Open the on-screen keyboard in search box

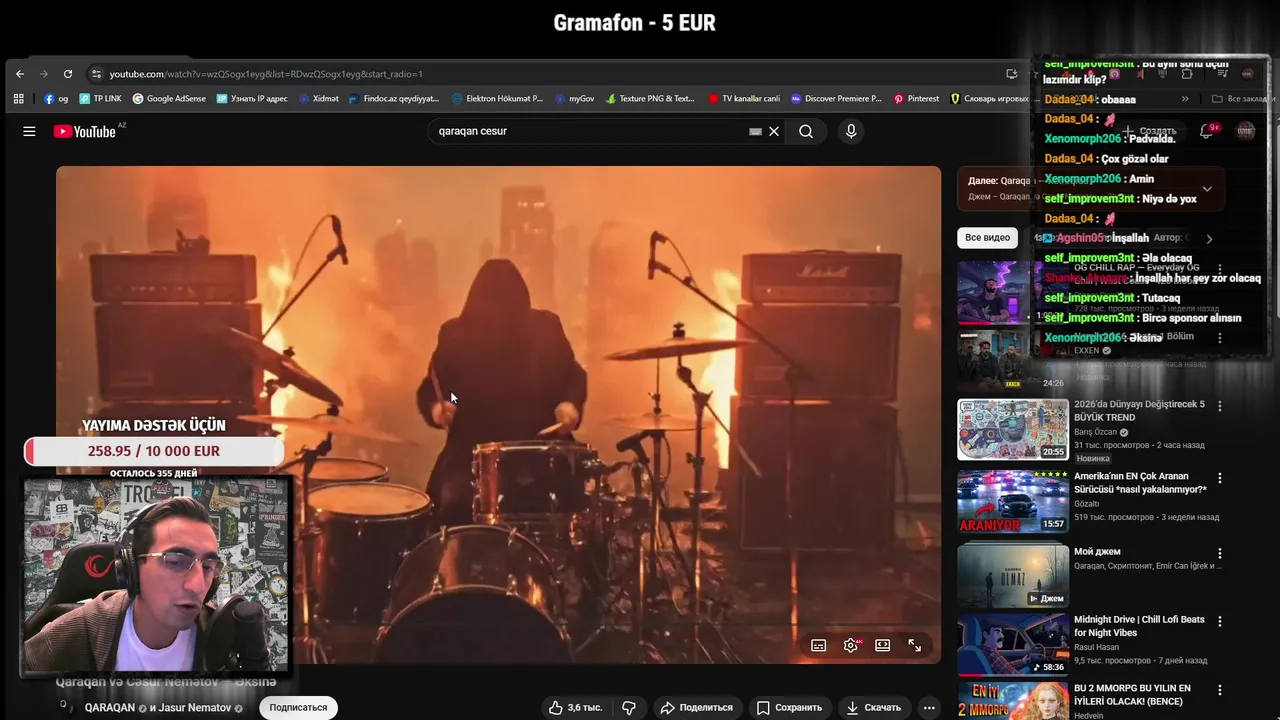(x=756, y=131)
